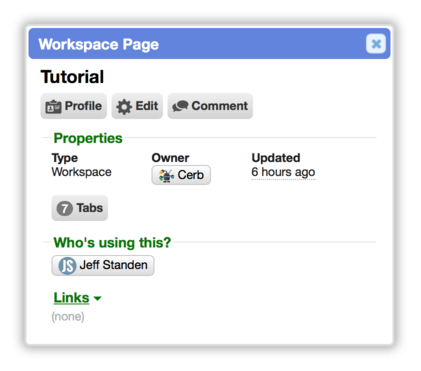The height and width of the screenshot is (371, 421).
Task: Click the 'Owner' field label
Action: coord(170,158)
